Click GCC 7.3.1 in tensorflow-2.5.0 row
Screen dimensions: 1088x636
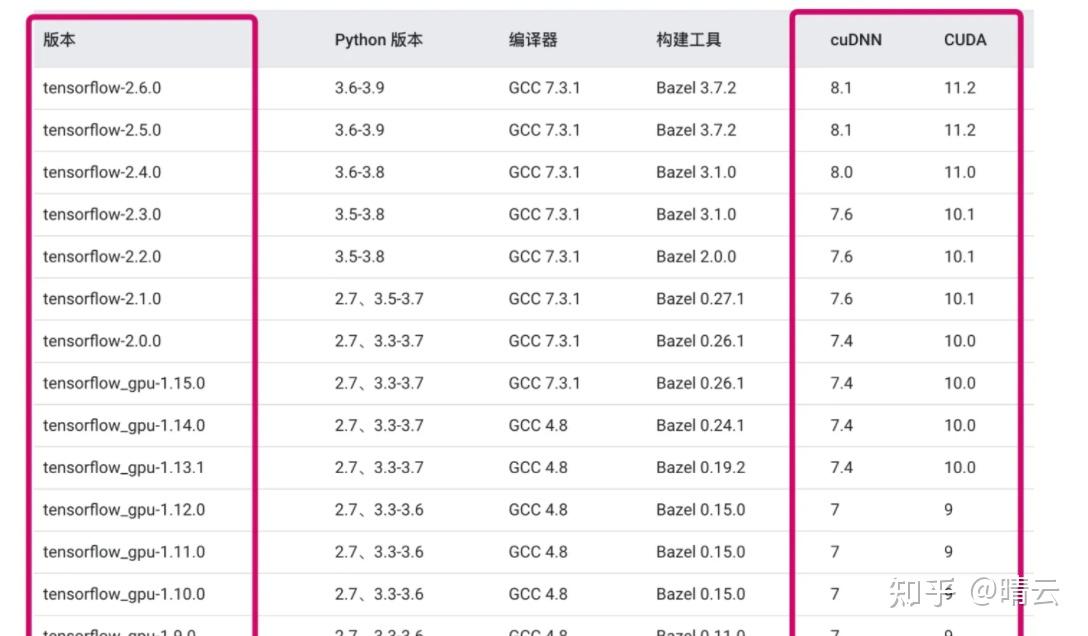pos(544,130)
